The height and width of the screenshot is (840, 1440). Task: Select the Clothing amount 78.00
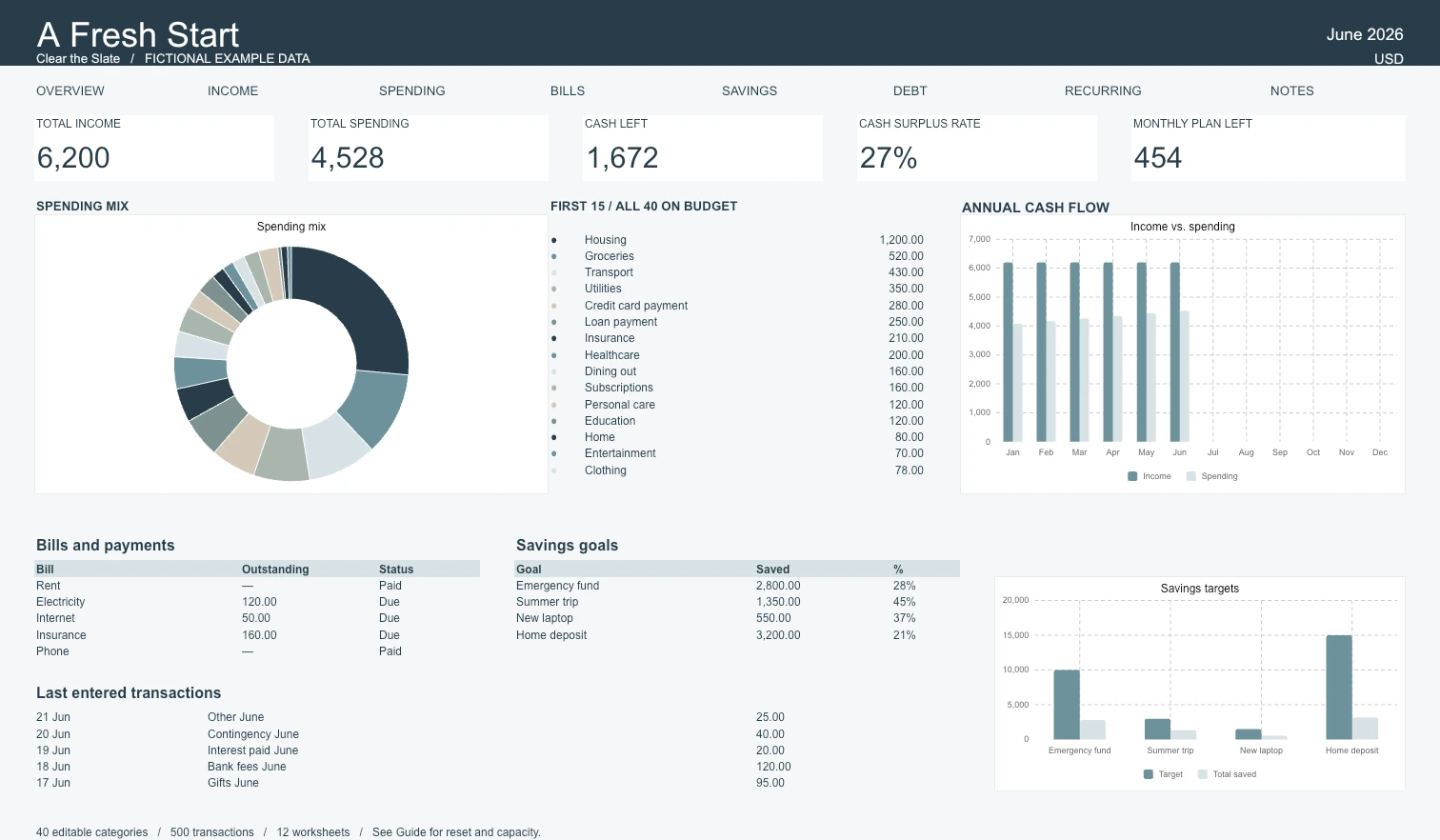click(910, 470)
